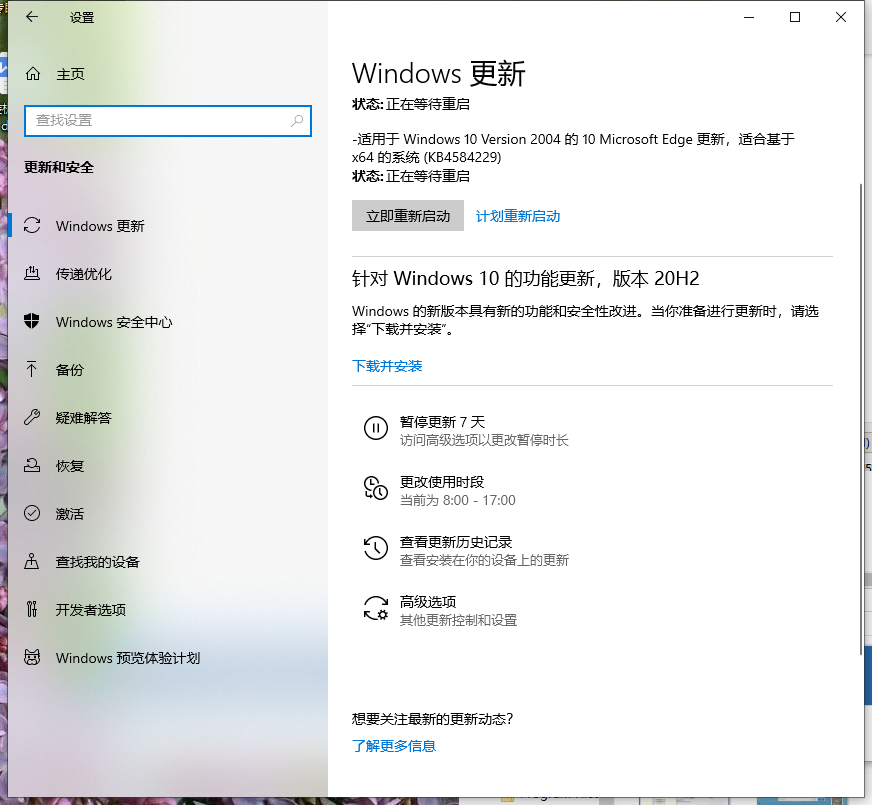This screenshot has width=872, height=805.
Task: Click the clock icon for 更改使用时段
Action: tap(375, 489)
